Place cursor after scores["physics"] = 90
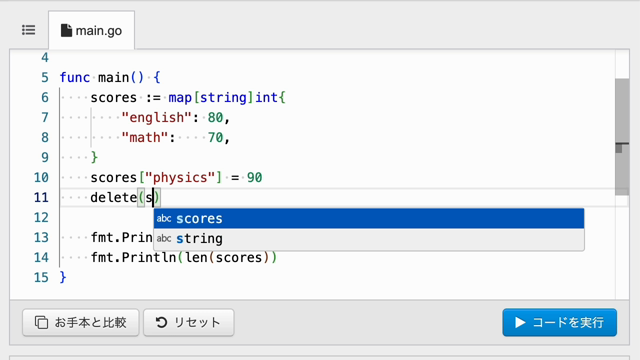 pyautogui.click(x=262, y=178)
